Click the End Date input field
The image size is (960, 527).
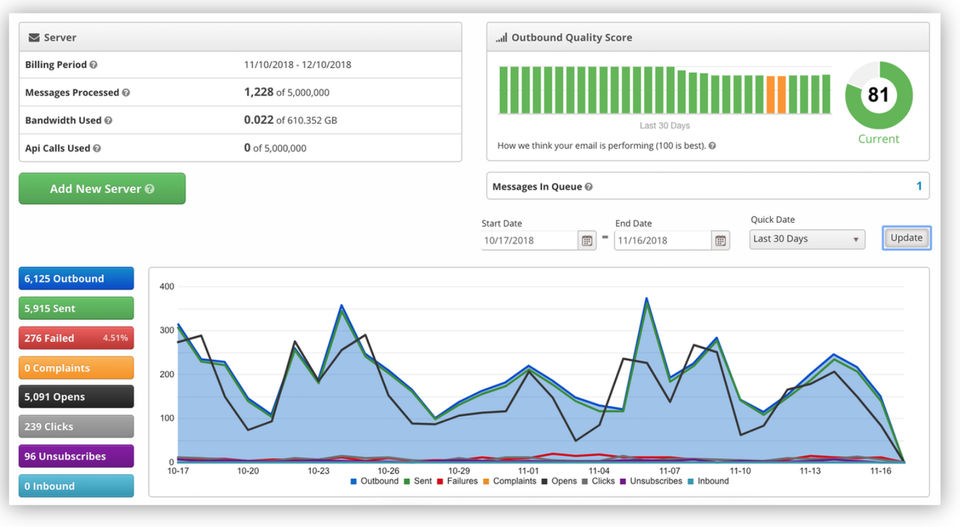[662, 240]
